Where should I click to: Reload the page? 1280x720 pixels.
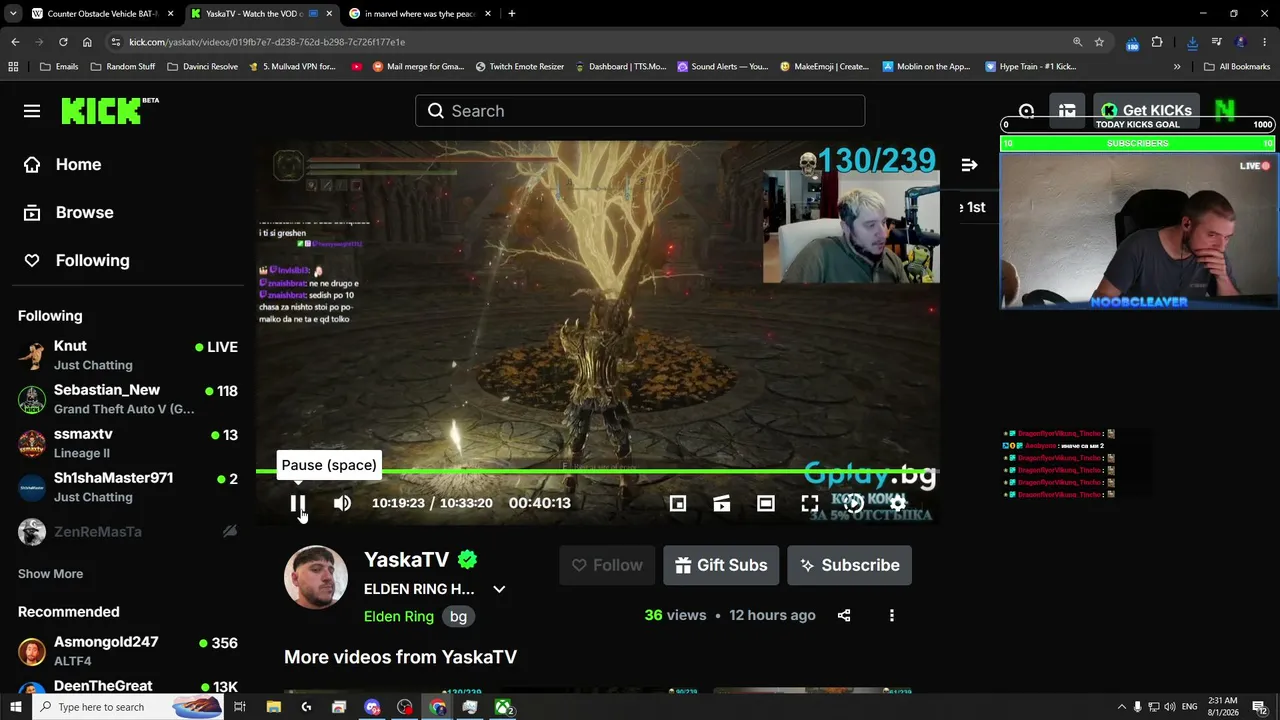tap(63, 42)
